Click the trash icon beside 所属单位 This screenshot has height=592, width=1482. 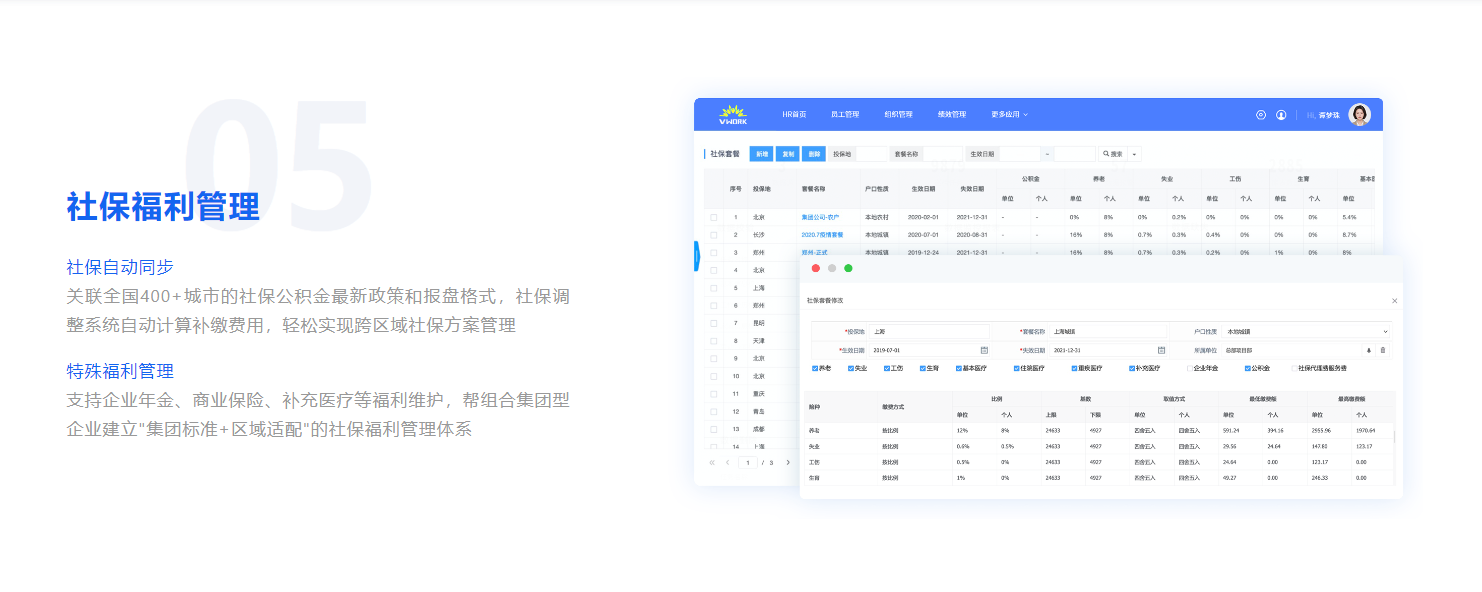click(1383, 350)
